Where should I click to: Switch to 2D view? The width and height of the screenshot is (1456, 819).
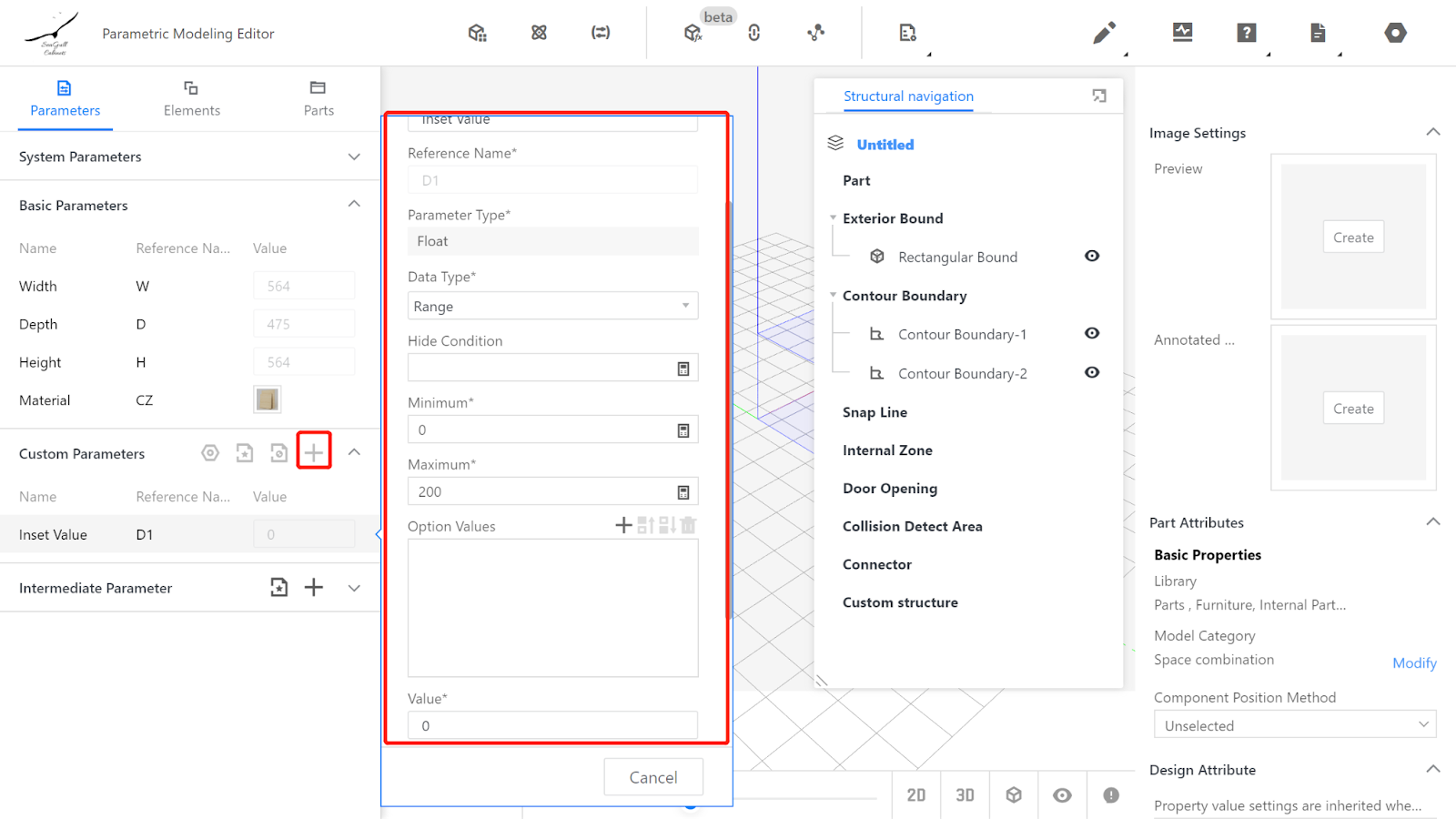point(916,795)
